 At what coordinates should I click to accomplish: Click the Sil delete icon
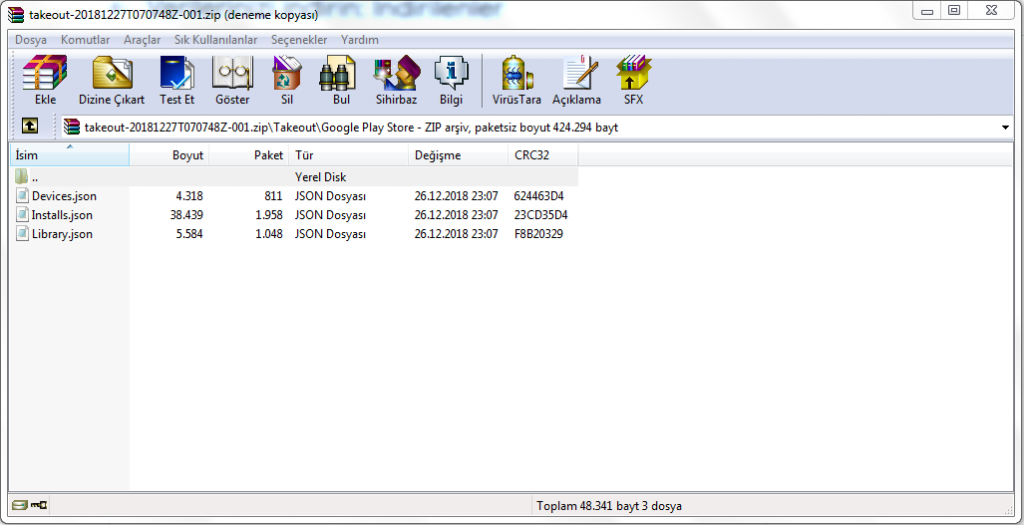coord(287,72)
